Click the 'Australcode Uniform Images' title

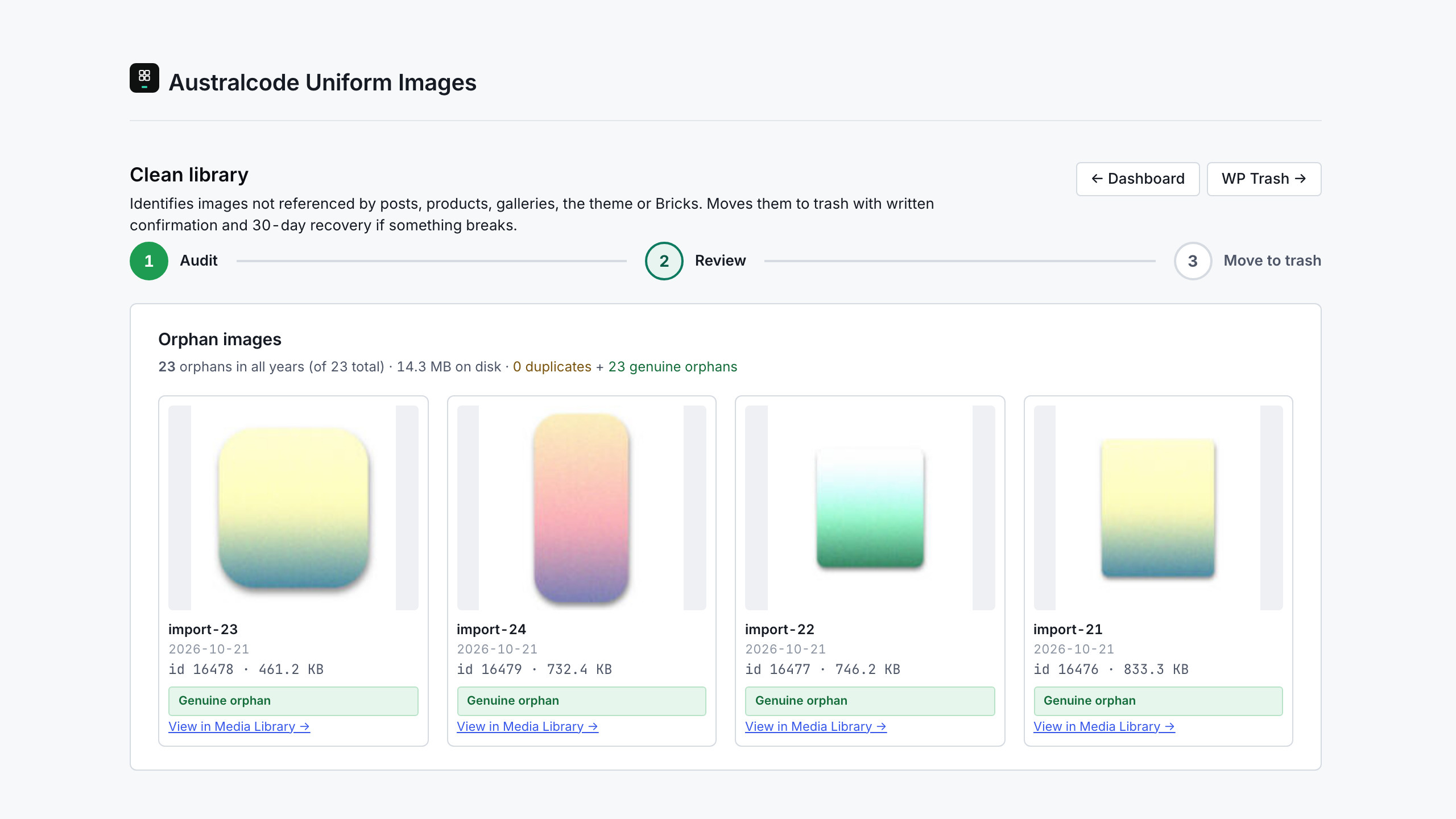(322, 82)
